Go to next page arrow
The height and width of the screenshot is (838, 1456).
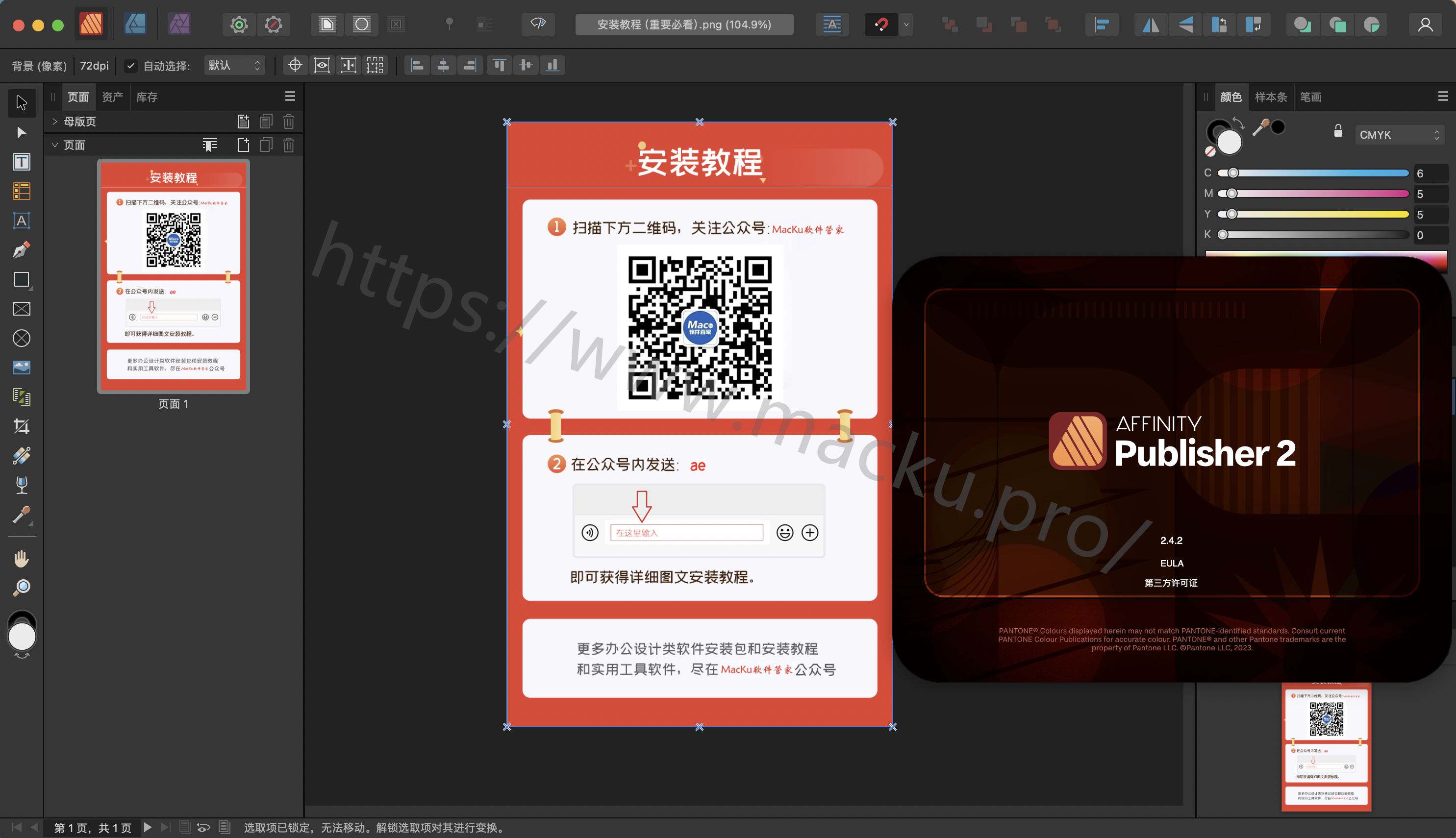(x=148, y=827)
